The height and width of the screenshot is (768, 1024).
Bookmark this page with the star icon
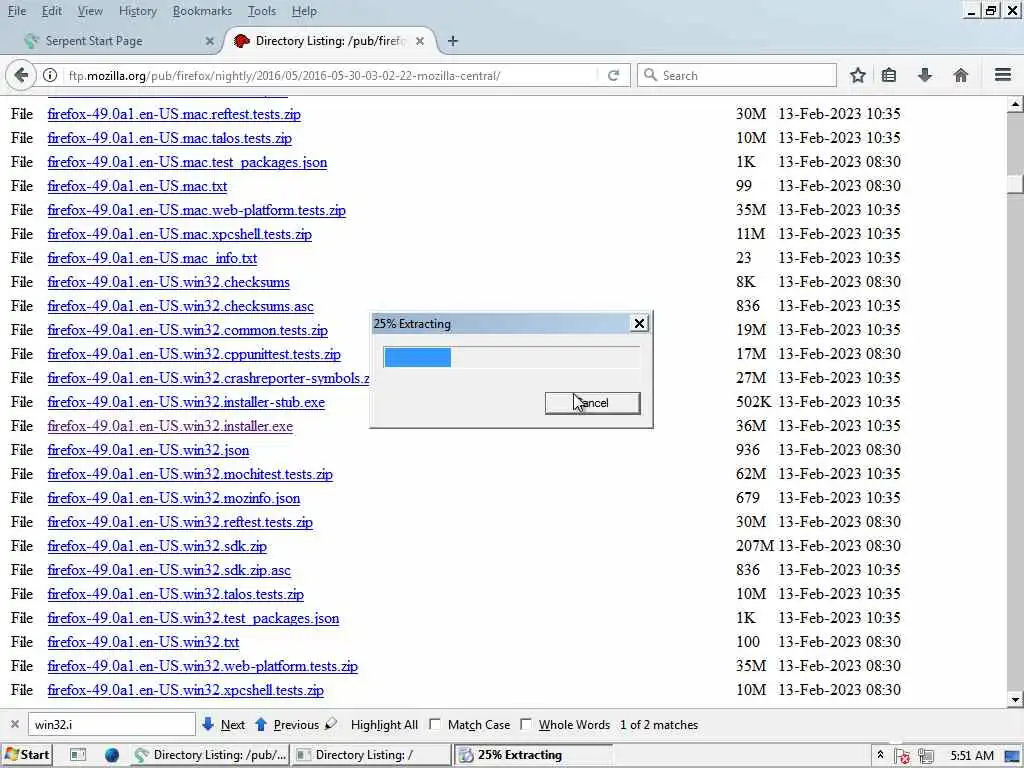pyautogui.click(x=857, y=75)
